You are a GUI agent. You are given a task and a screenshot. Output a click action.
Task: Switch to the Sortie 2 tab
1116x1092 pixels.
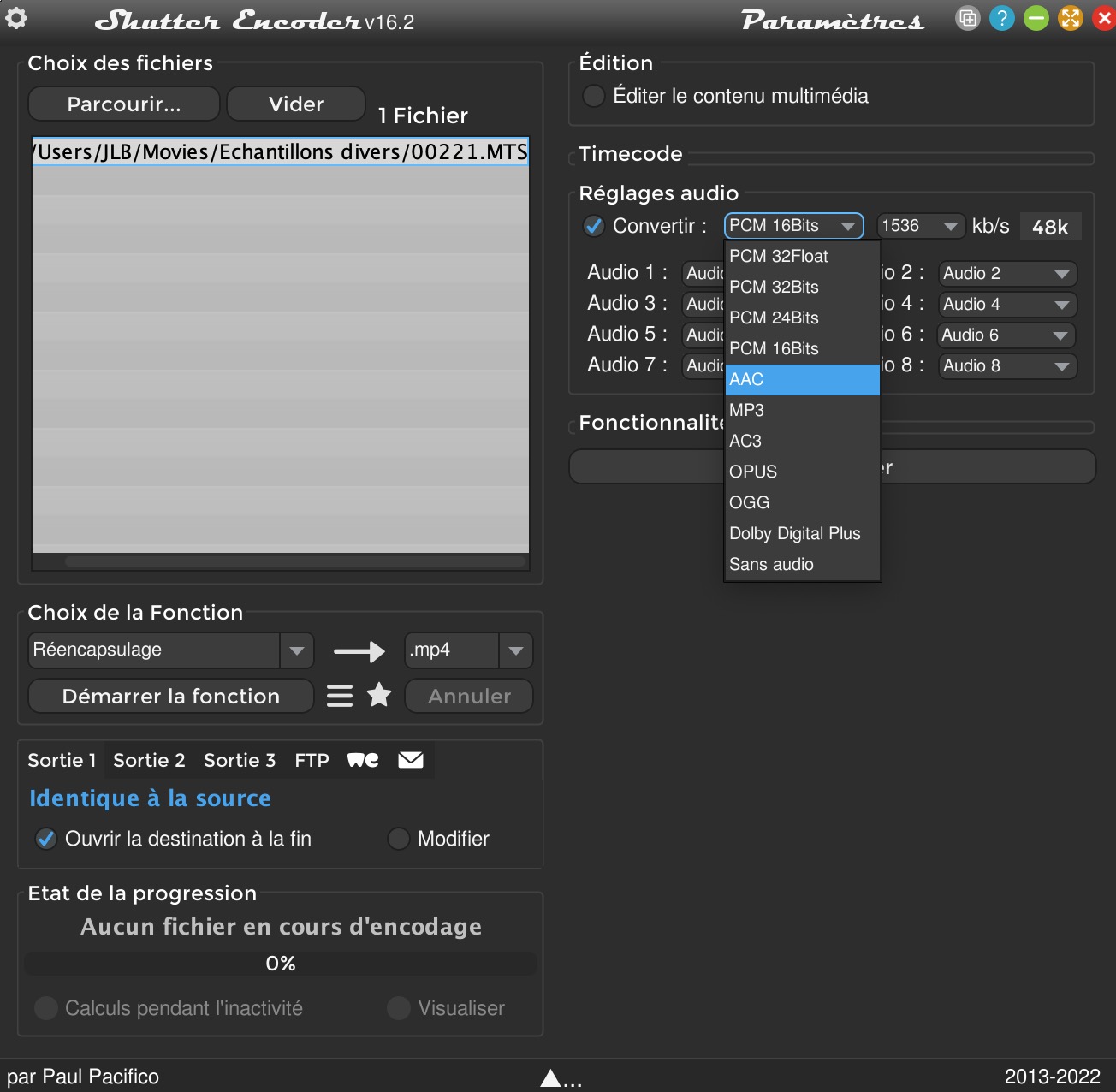149,760
